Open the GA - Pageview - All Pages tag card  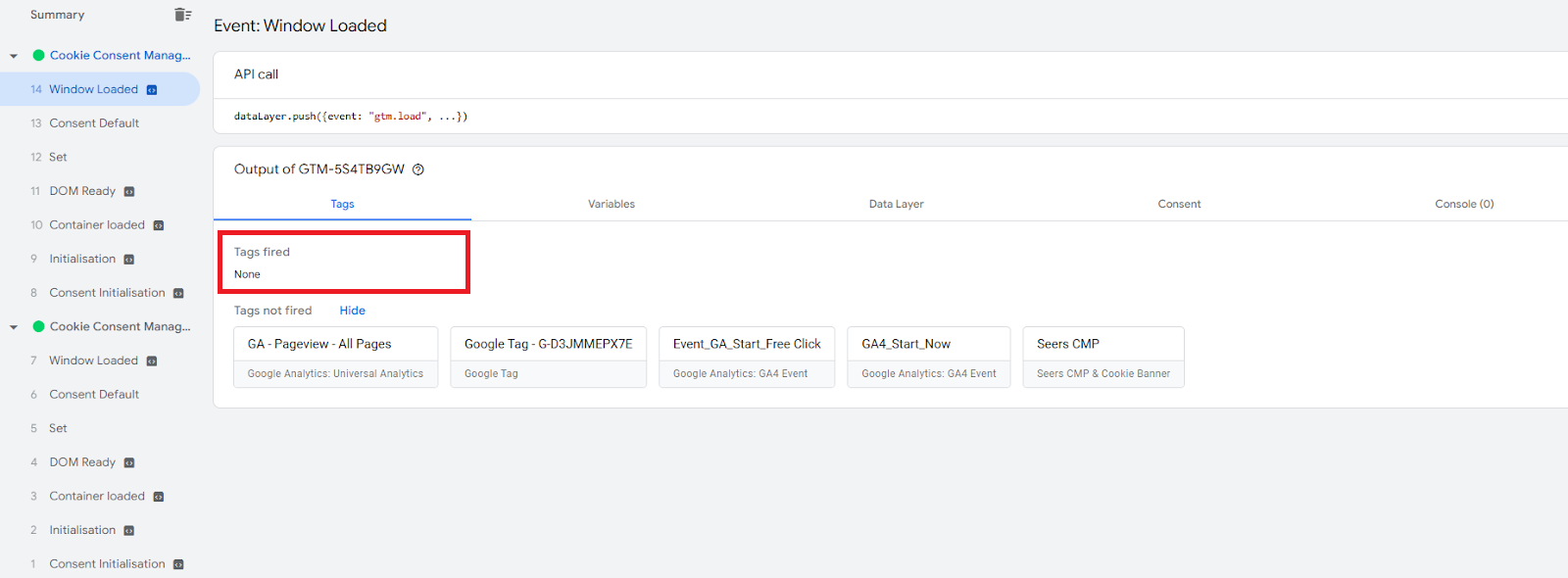click(x=335, y=357)
